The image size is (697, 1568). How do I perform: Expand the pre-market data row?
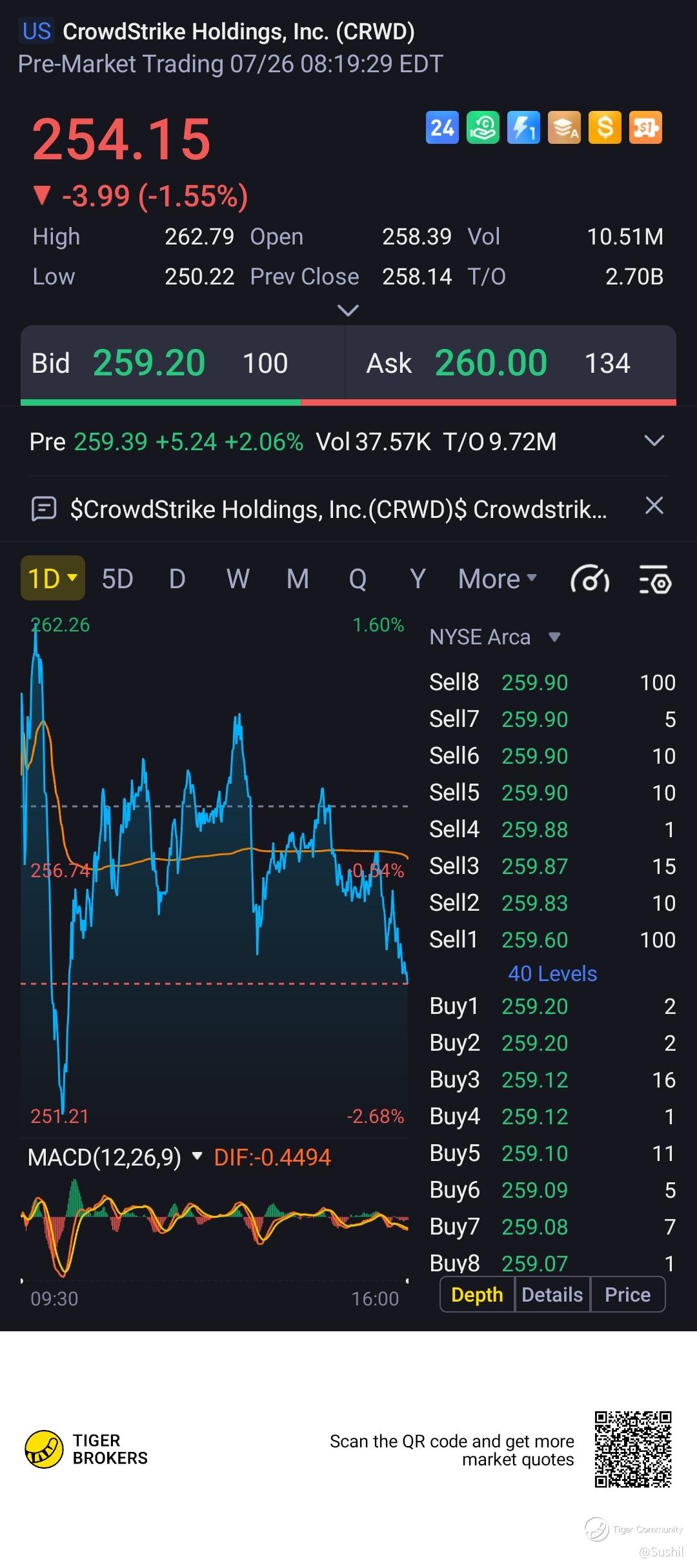click(x=654, y=441)
